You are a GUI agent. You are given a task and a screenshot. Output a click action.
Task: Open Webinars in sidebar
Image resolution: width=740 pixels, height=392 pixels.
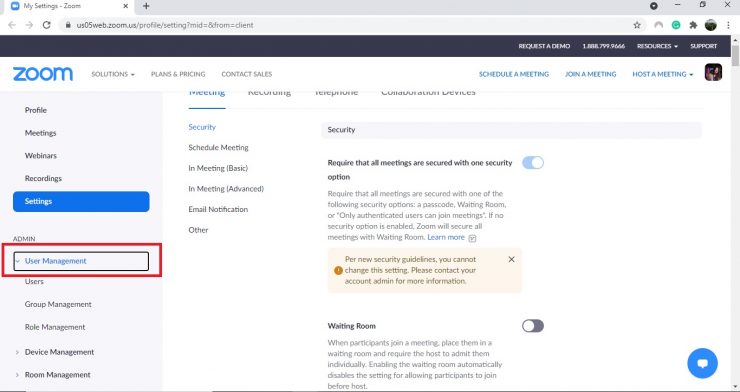click(x=41, y=156)
